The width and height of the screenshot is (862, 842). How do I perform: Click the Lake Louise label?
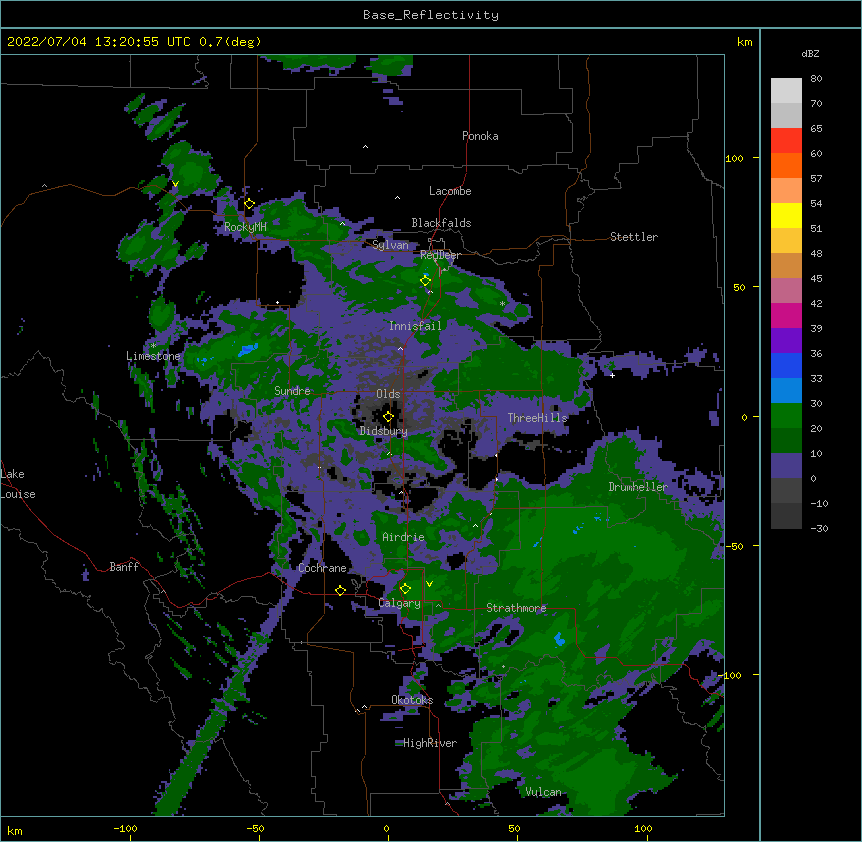(x=18, y=484)
